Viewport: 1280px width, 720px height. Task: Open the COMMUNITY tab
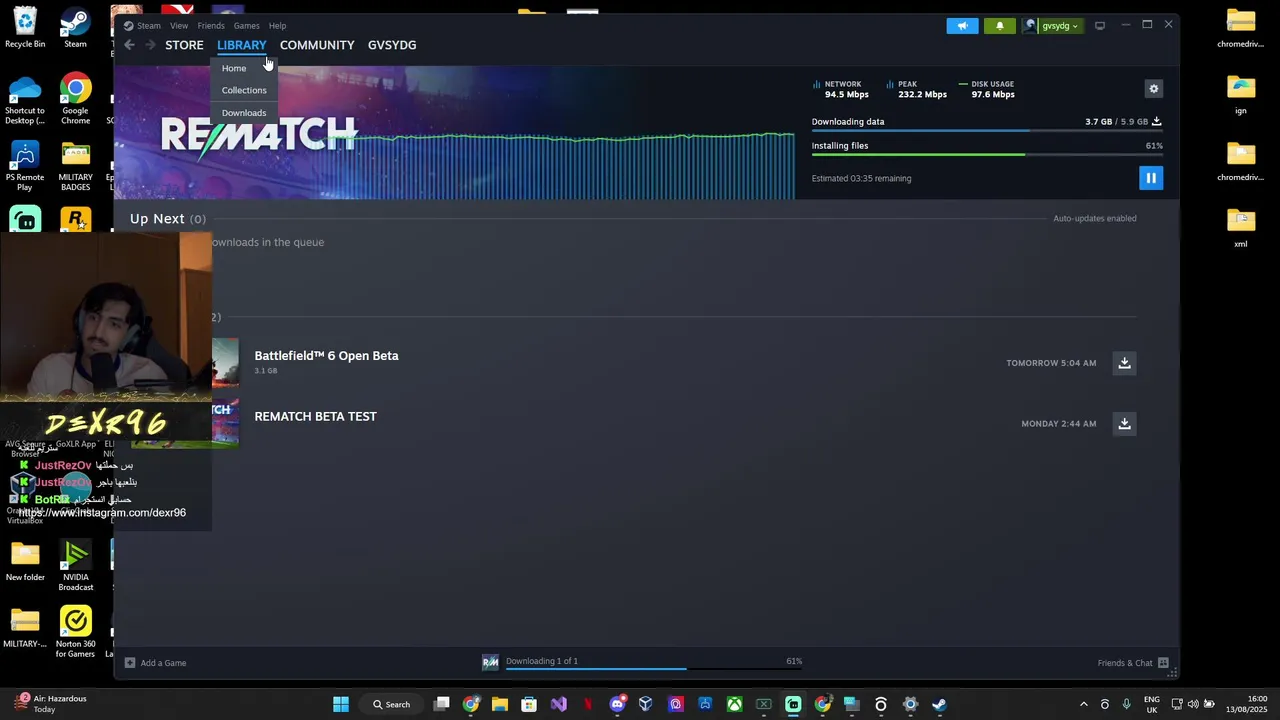317,45
